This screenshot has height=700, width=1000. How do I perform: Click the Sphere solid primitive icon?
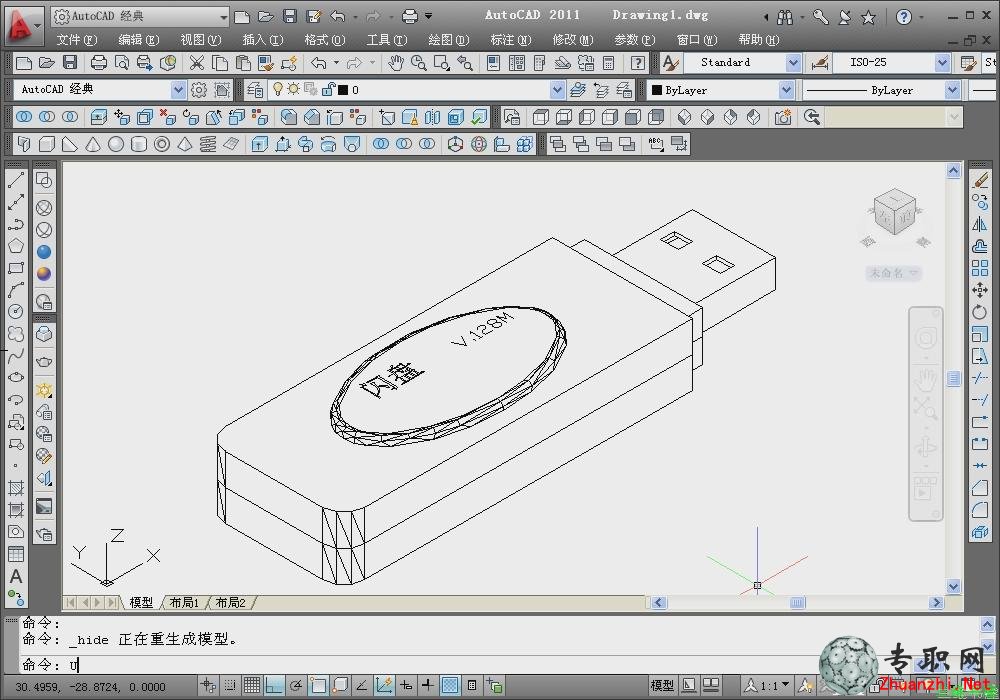tap(115, 145)
